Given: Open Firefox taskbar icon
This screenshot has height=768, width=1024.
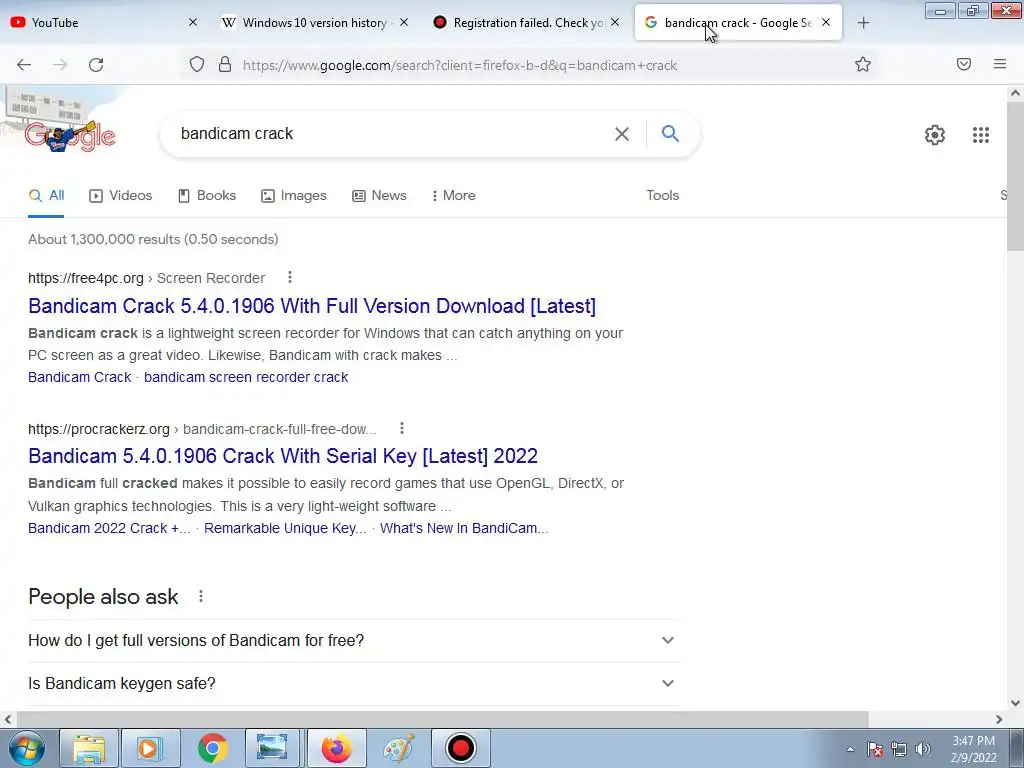Looking at the screenshot, I should tap(336, 748).
